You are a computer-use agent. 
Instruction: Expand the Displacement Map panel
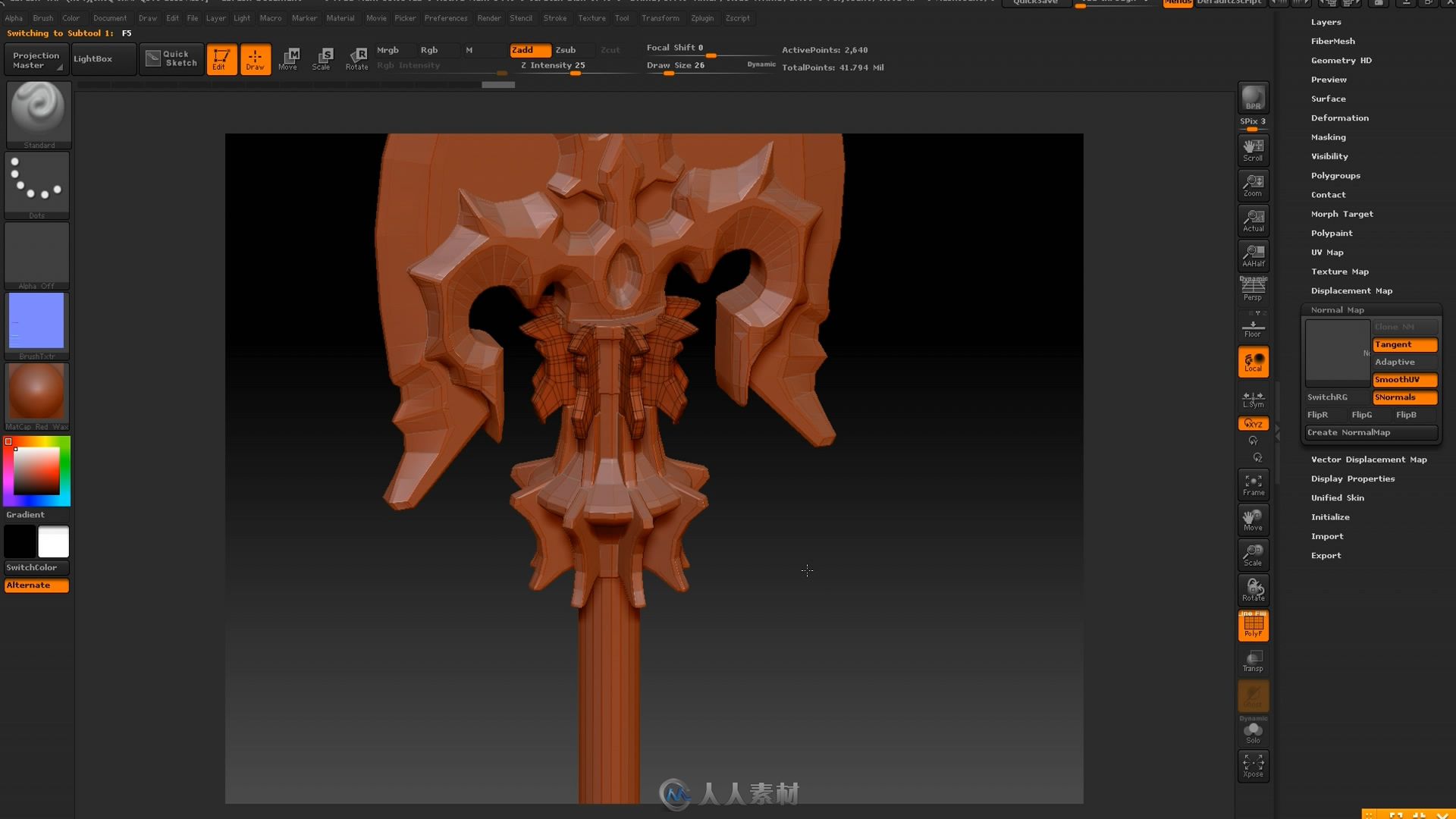pos(1352,290)
